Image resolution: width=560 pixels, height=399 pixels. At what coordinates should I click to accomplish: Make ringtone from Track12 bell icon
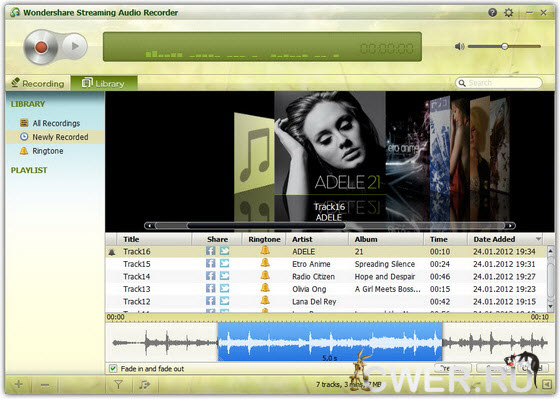click(x=265, y=300)
